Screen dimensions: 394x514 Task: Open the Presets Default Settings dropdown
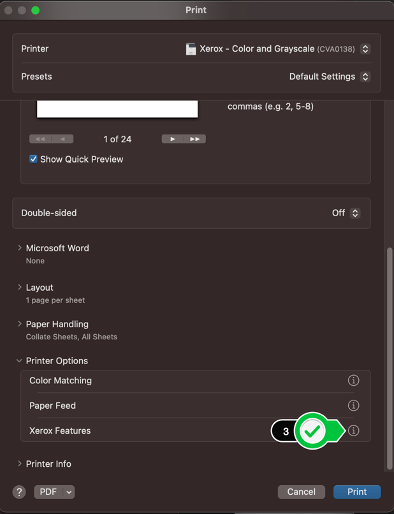point(365,77)
